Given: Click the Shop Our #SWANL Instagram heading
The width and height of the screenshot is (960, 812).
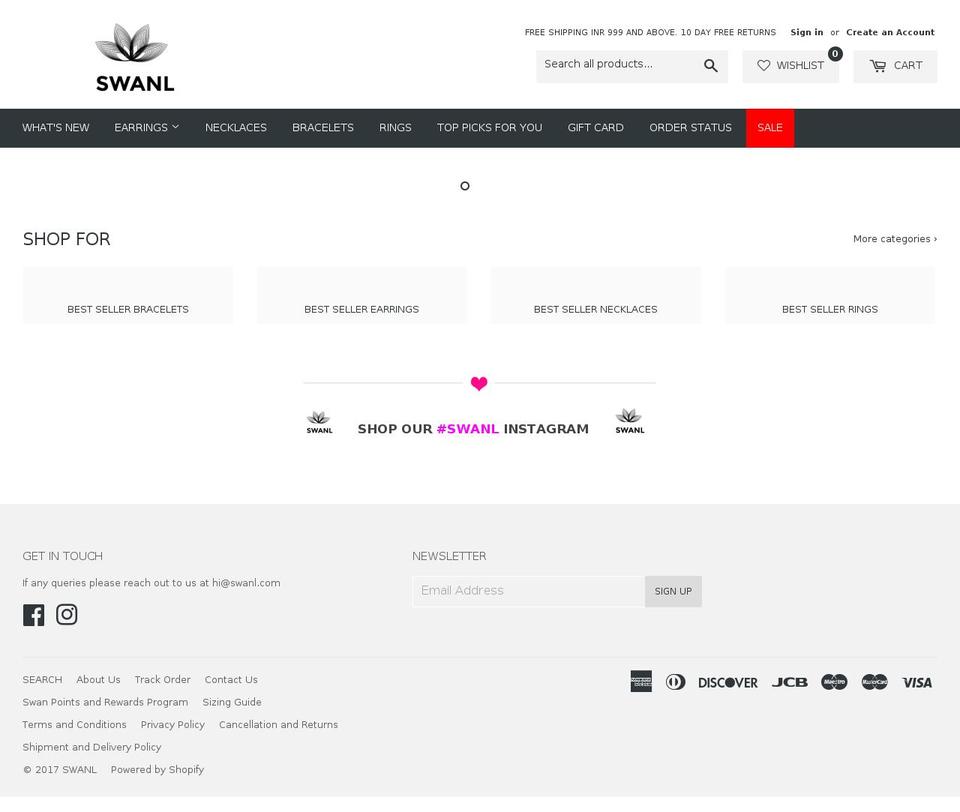Looking at the screenshot, I should click(x=473, y=429).
